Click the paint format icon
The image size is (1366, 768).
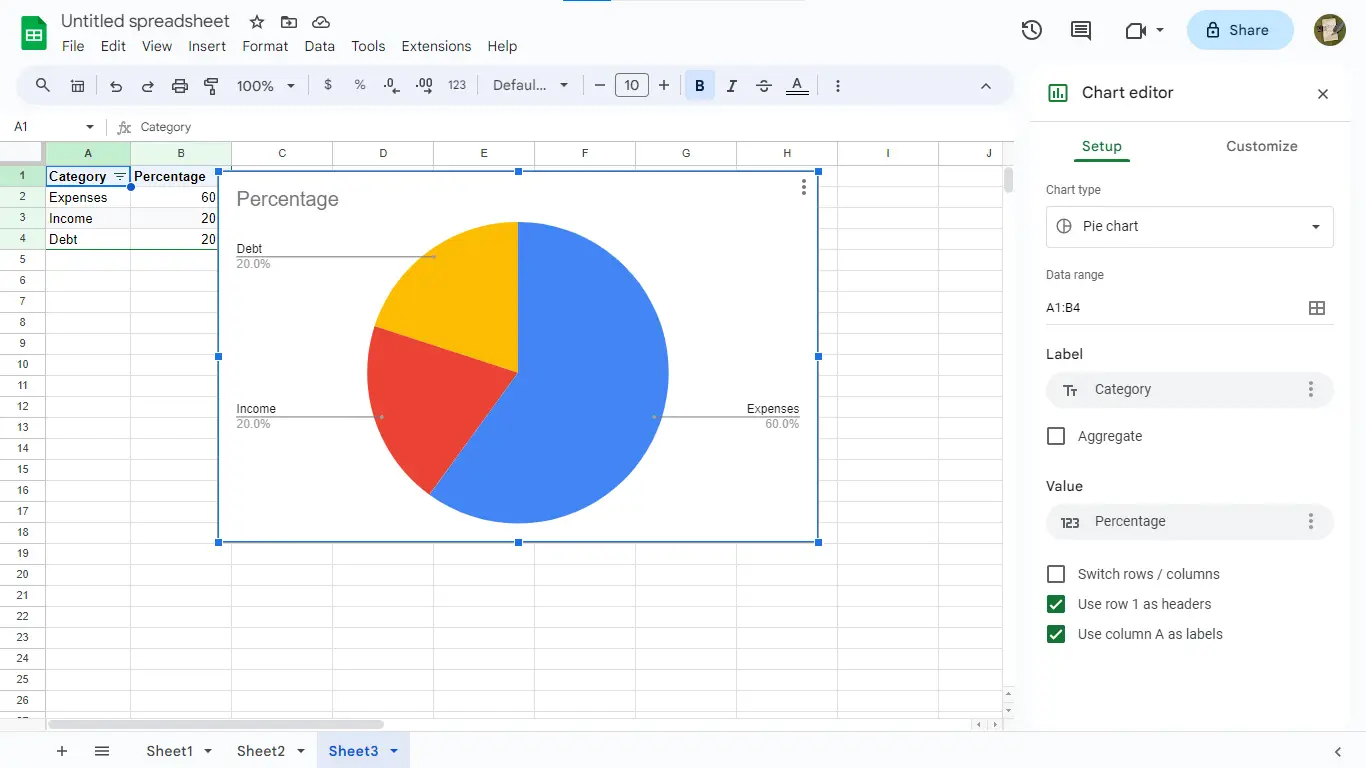click(211, 86)
